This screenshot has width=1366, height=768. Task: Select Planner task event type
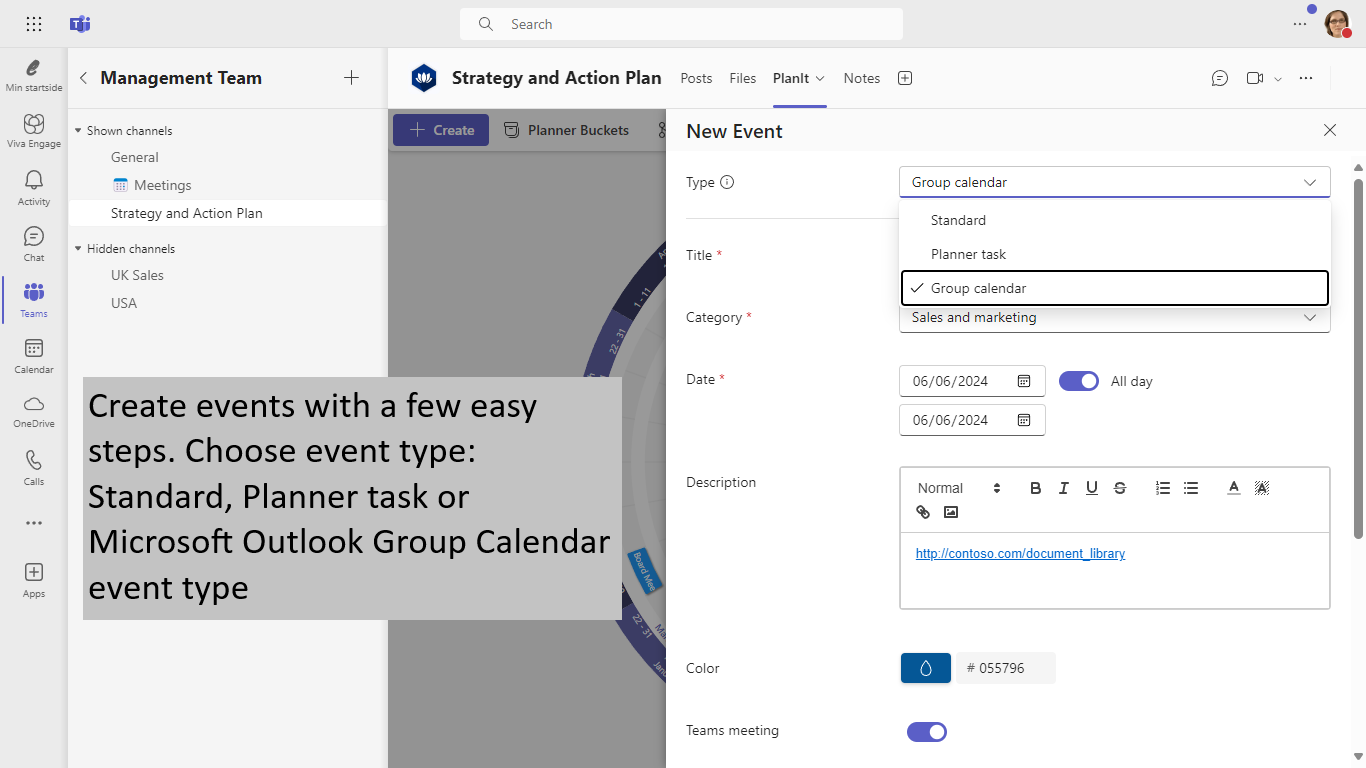pos(1115,254)
